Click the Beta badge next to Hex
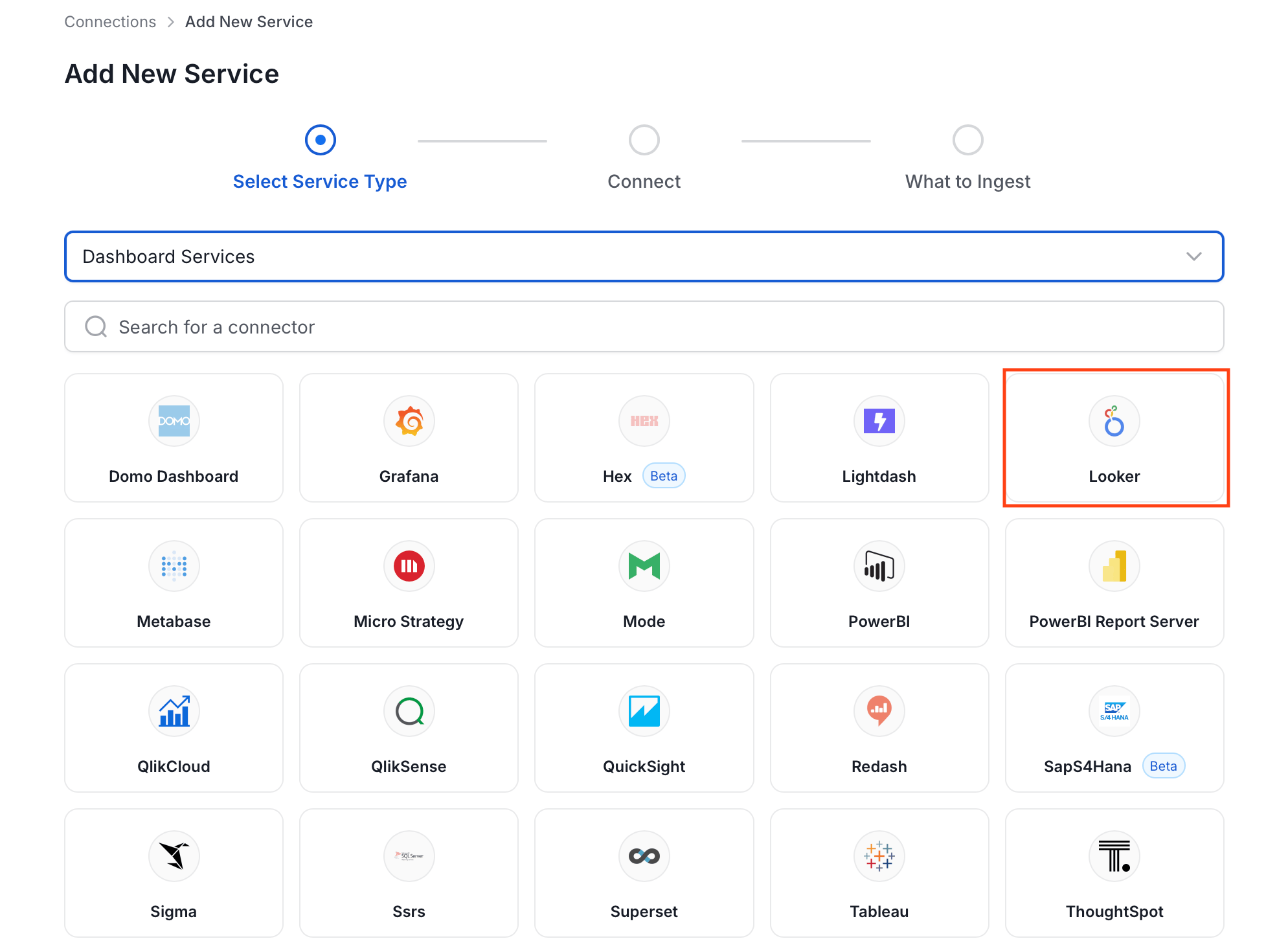Image resolution: width=1277 pixels, height=952 pixels. (663, 476)
